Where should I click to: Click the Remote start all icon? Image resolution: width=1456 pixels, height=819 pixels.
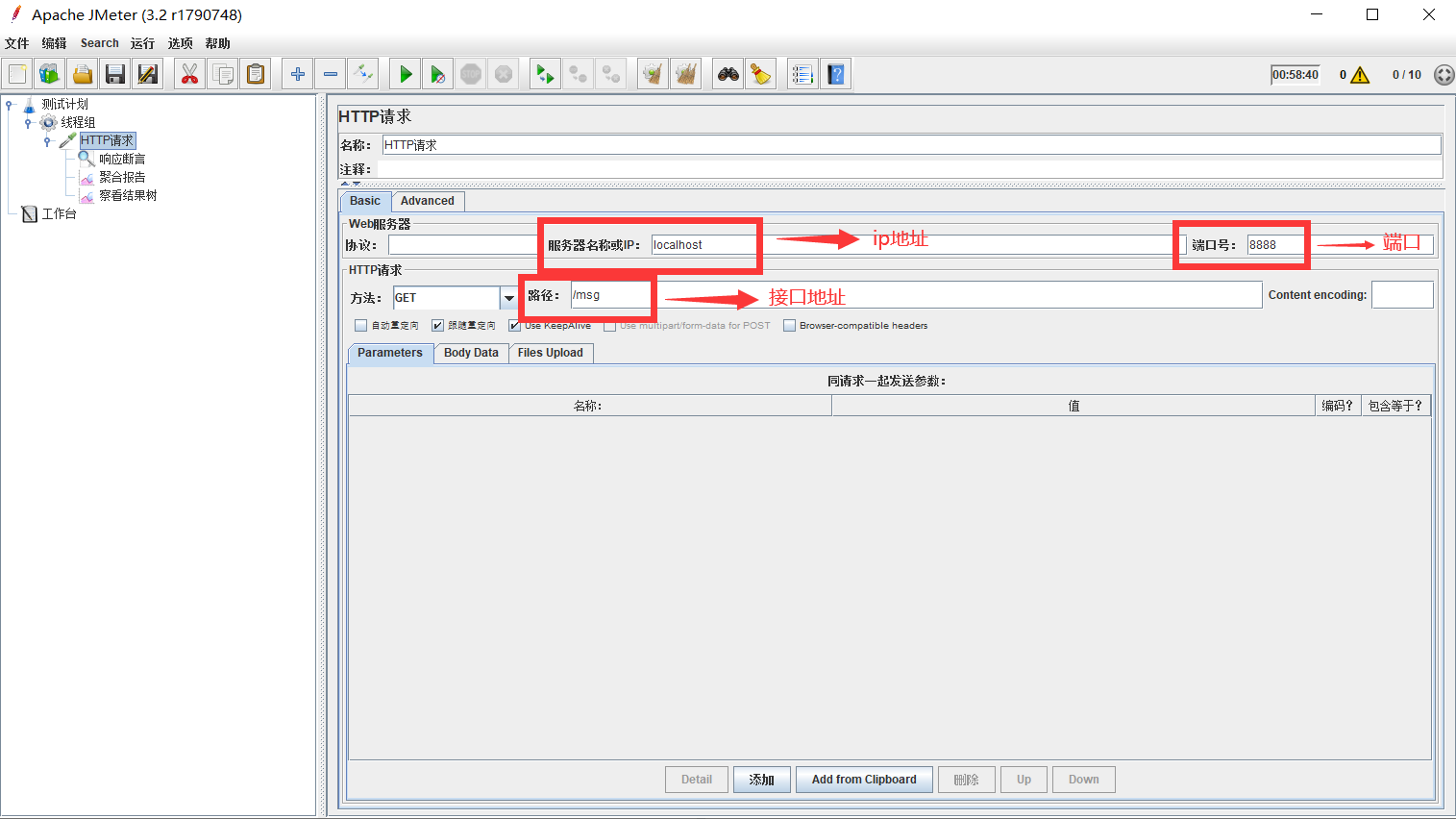tap(546, 74)
